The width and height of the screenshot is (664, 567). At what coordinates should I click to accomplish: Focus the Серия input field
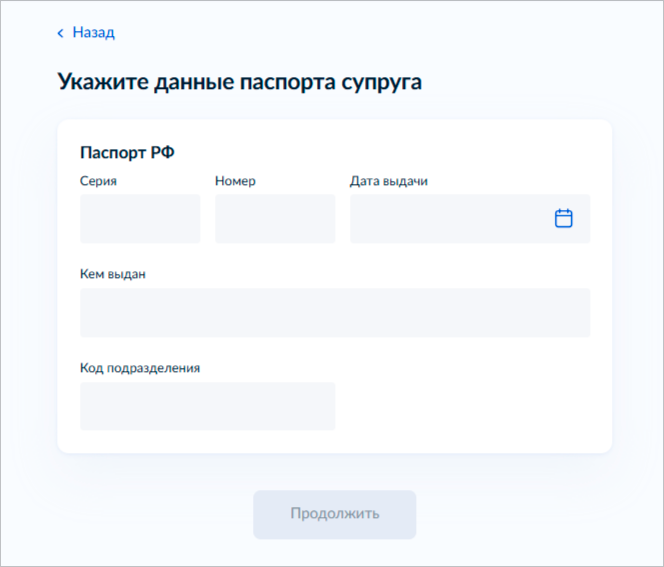[140, 219]
